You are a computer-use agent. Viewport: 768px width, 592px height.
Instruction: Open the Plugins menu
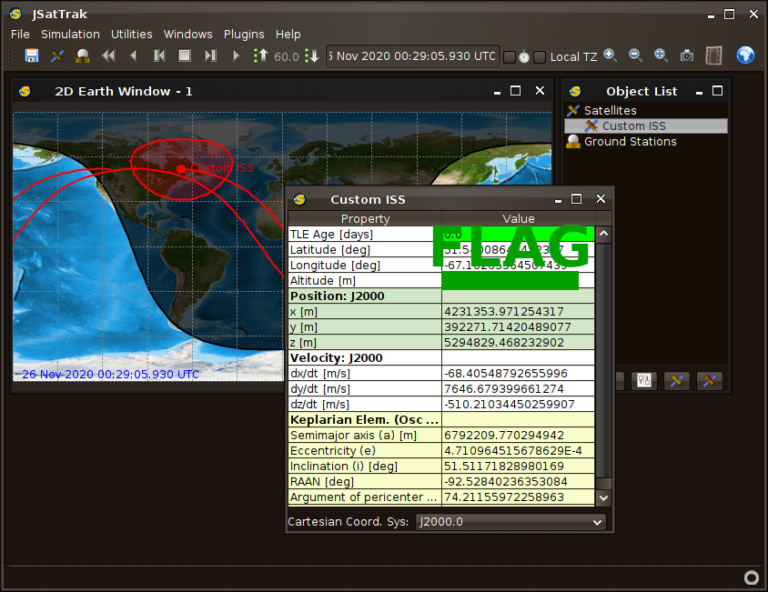click(244, 34)
